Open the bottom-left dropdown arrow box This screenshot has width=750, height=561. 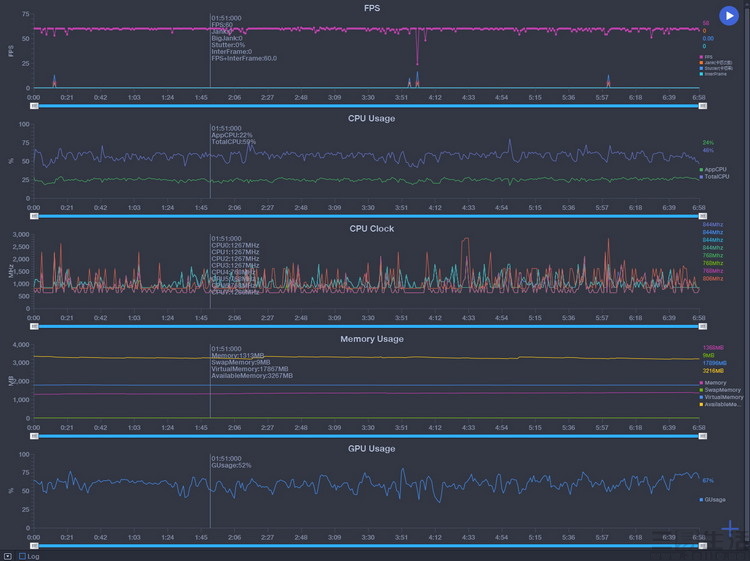point(8,556)
